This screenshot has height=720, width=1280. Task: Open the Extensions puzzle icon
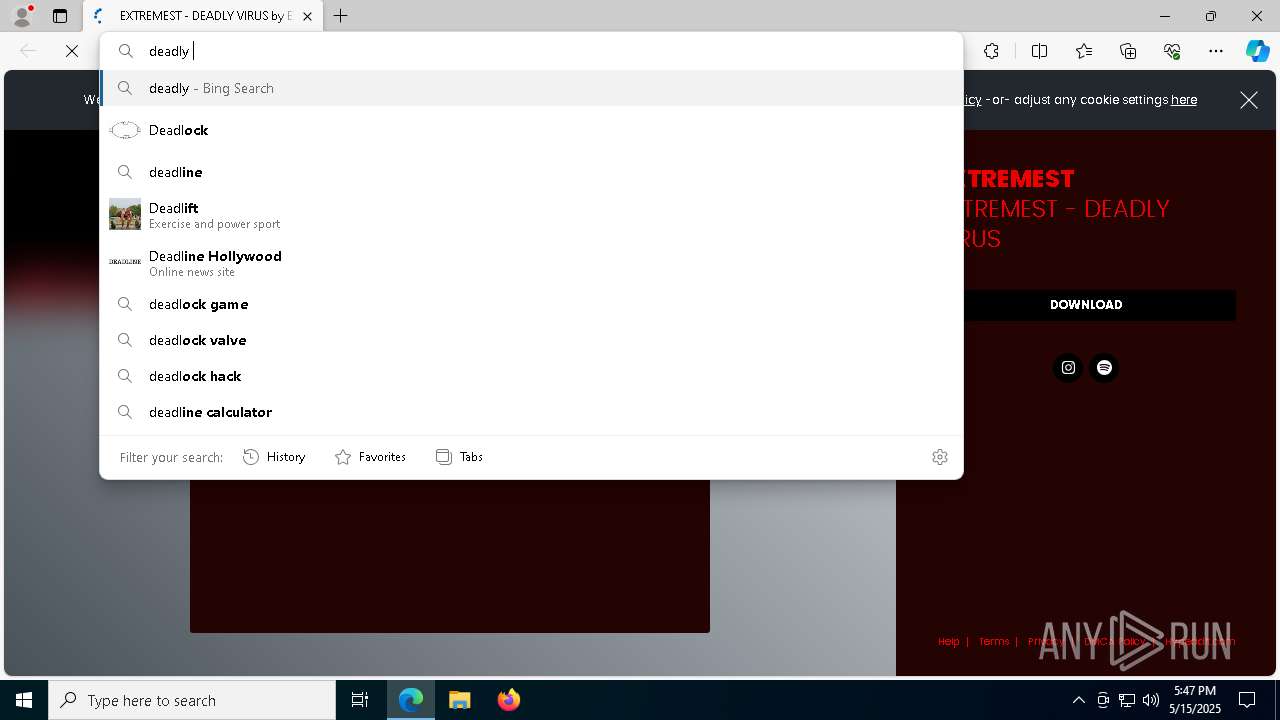click(x=991, y=51)
